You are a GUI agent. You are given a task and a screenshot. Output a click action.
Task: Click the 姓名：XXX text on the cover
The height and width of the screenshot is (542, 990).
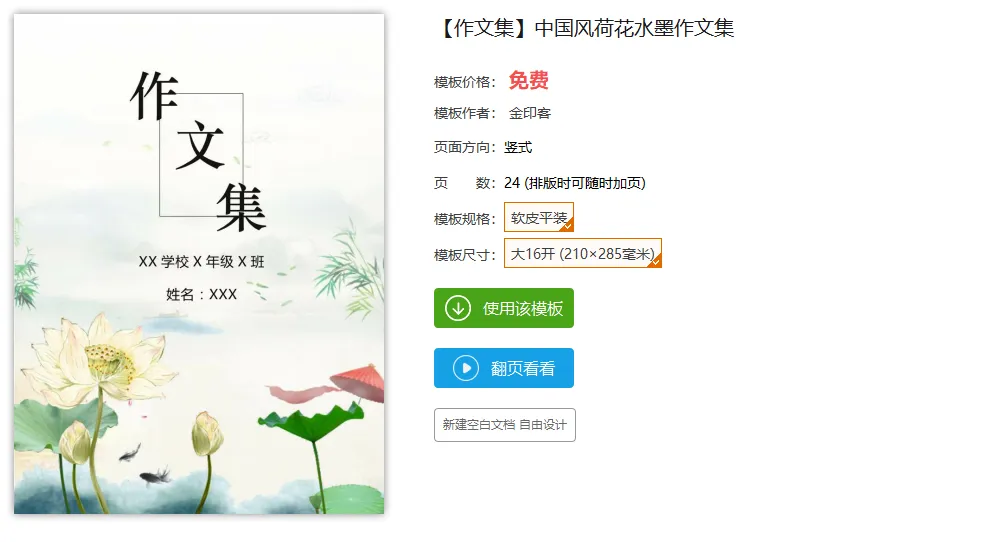tap(201, 294)
